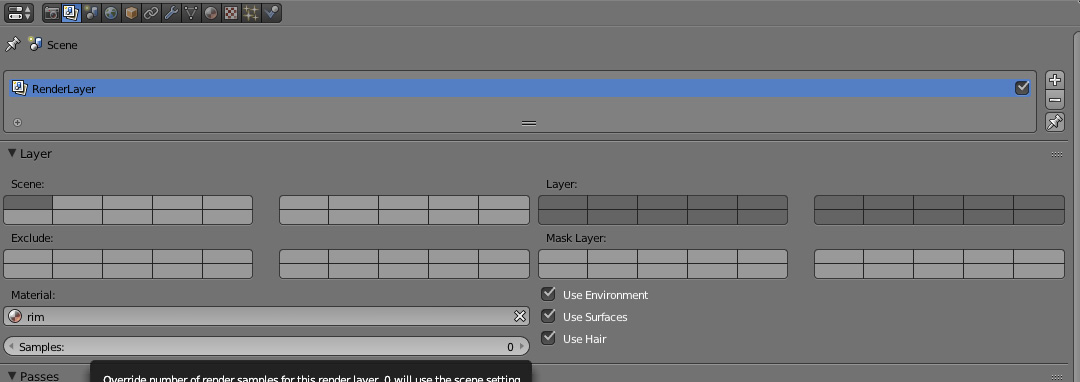
Task: Toggle the active dark Scene layer button
Action: click(x=28, y=202)
